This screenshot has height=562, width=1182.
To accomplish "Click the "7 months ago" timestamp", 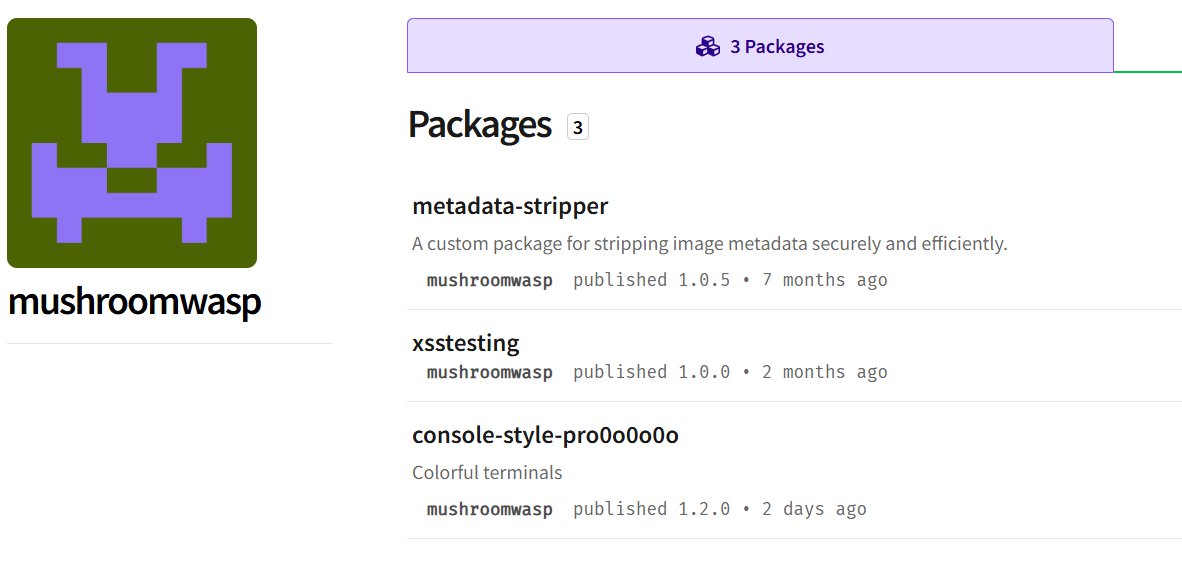I will pyautogui.click(x=825, y=280).
